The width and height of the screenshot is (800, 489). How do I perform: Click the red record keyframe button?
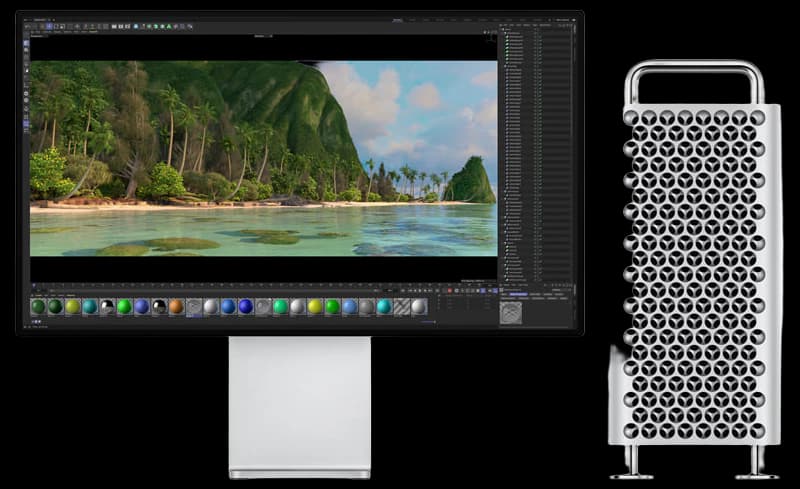coord(449,290)
